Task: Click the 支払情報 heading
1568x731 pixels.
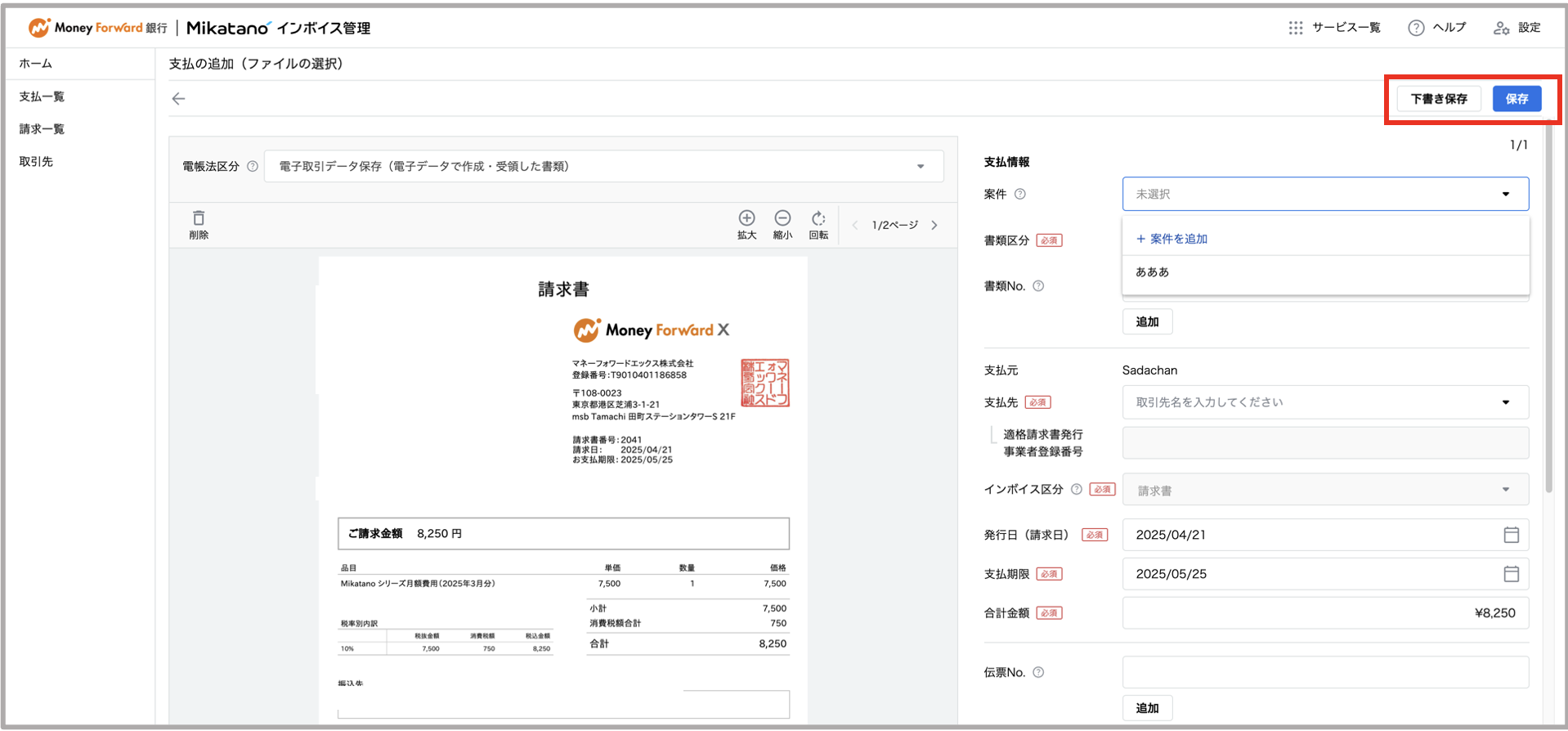Action: pyautogui.click(x=1006, y=162)
